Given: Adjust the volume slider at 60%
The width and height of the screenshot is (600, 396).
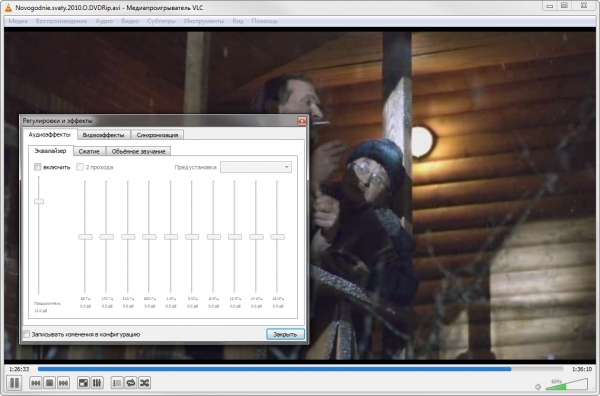Looking at the screenshot, I should [x=566, y=384].
